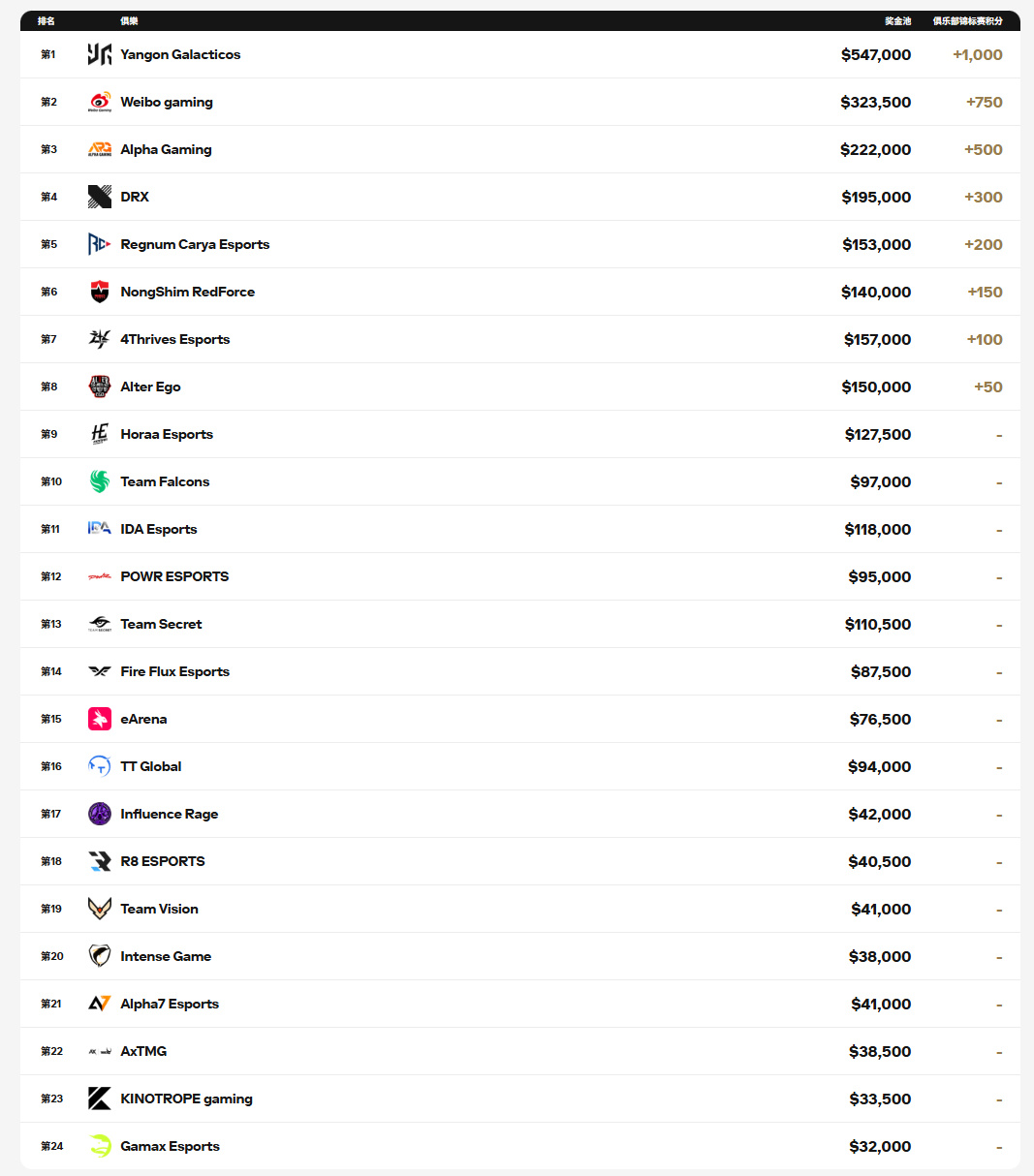Click the Team Secret name
1034x1176 pixels.
click(x=161, y=624)
